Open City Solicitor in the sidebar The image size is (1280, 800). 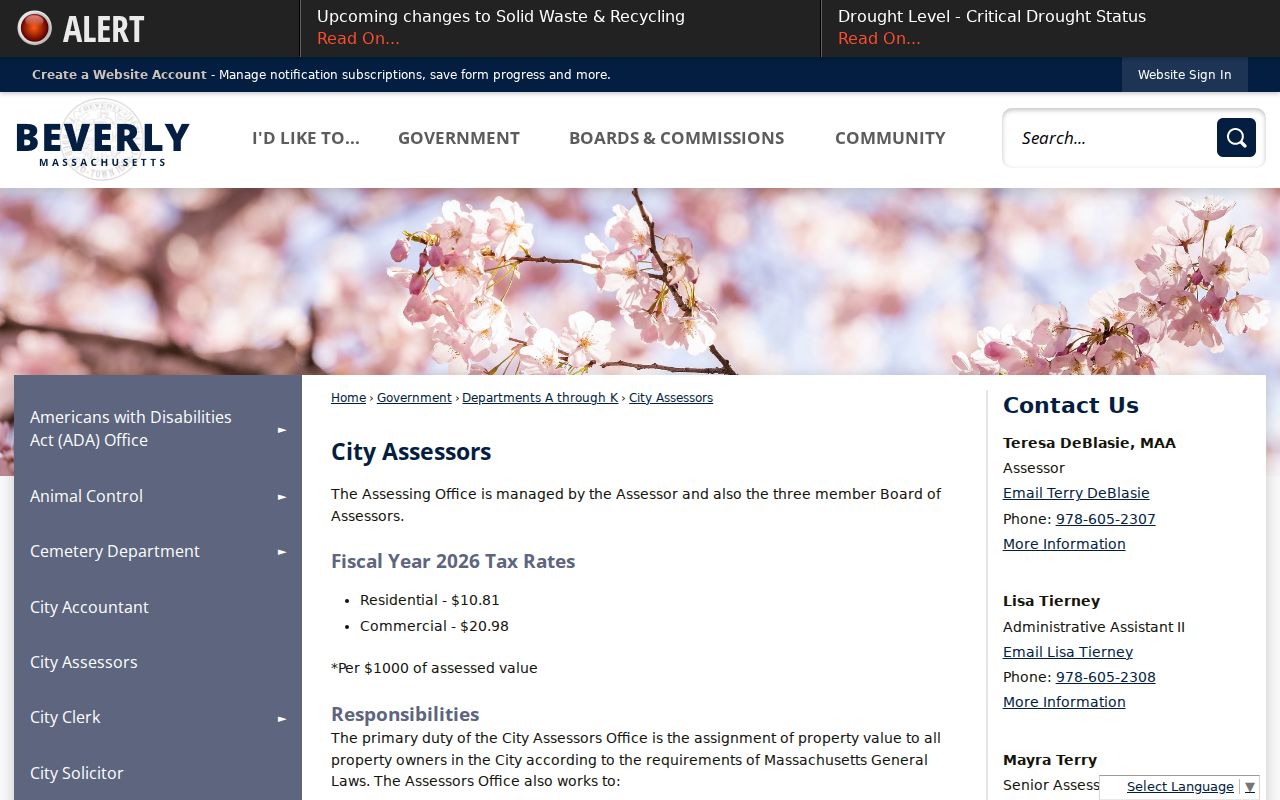click(77, 773)
